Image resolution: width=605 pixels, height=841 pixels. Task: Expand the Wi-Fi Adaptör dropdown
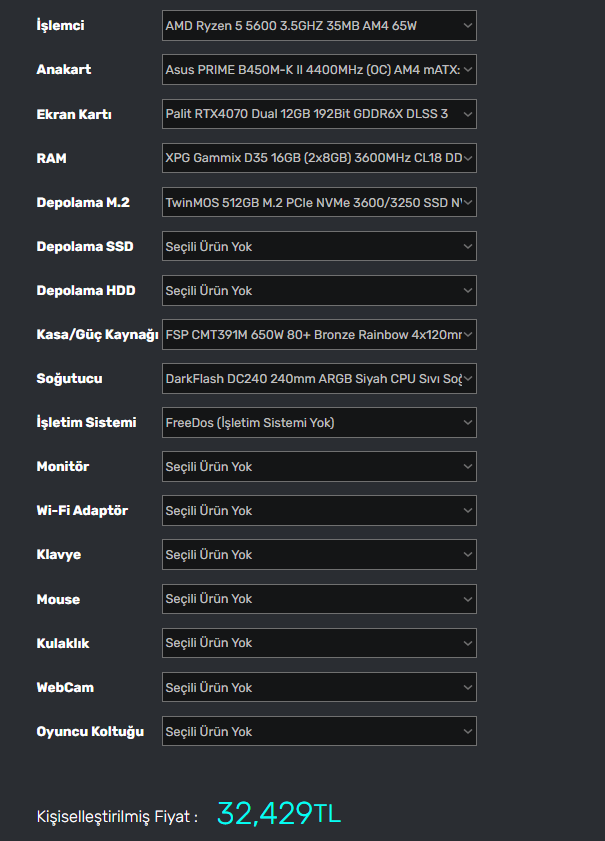point(318,510)
